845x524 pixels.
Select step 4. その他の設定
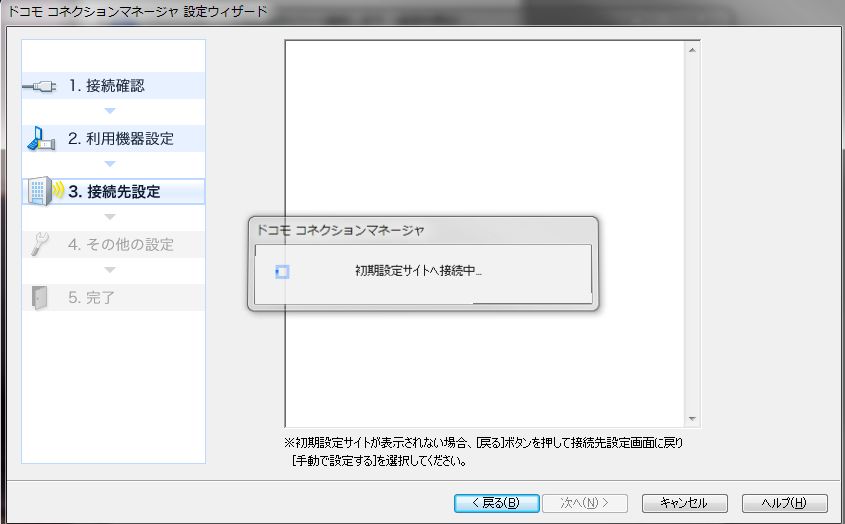pyautogui.click(x=113, y=244)
